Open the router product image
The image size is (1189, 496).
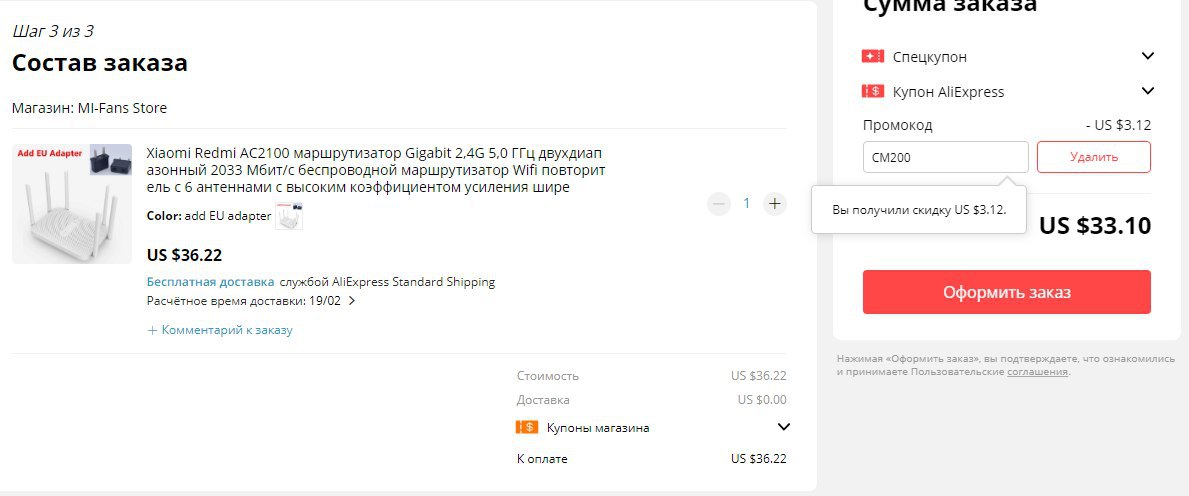(x=72, y=204)
